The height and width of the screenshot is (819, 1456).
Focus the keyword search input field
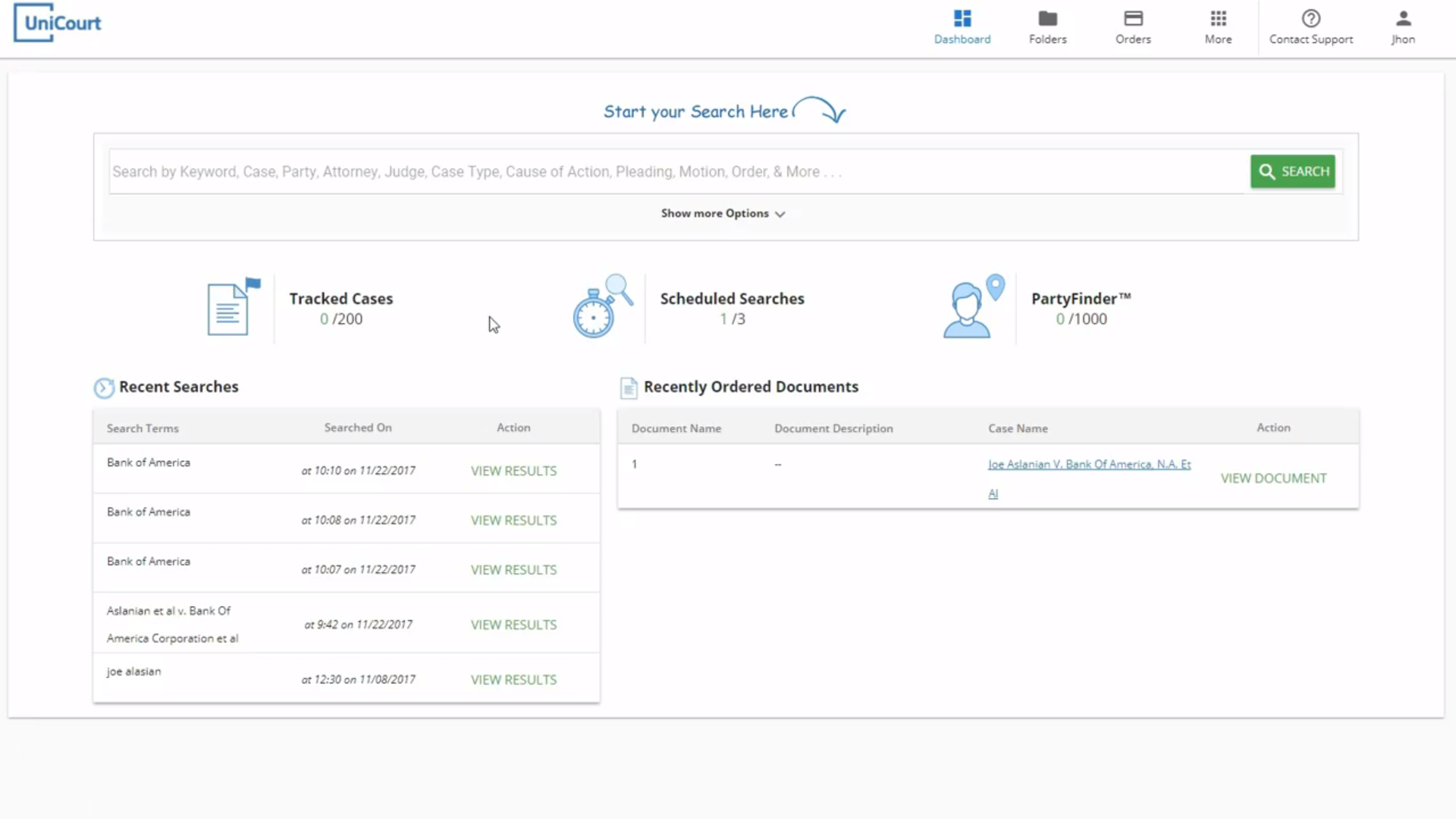(x=679, y=171)
